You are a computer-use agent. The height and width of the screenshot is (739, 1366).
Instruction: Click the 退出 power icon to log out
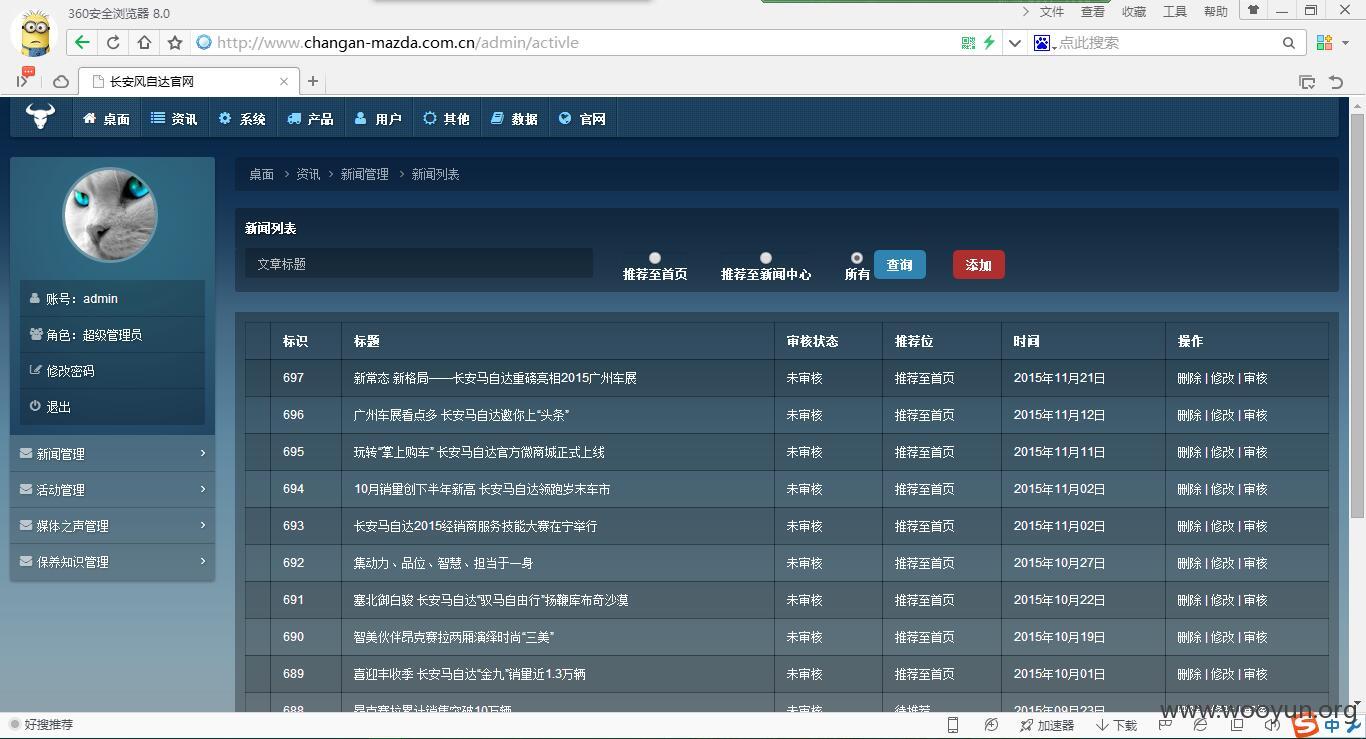pyautogui.click(x=35, y=406)
